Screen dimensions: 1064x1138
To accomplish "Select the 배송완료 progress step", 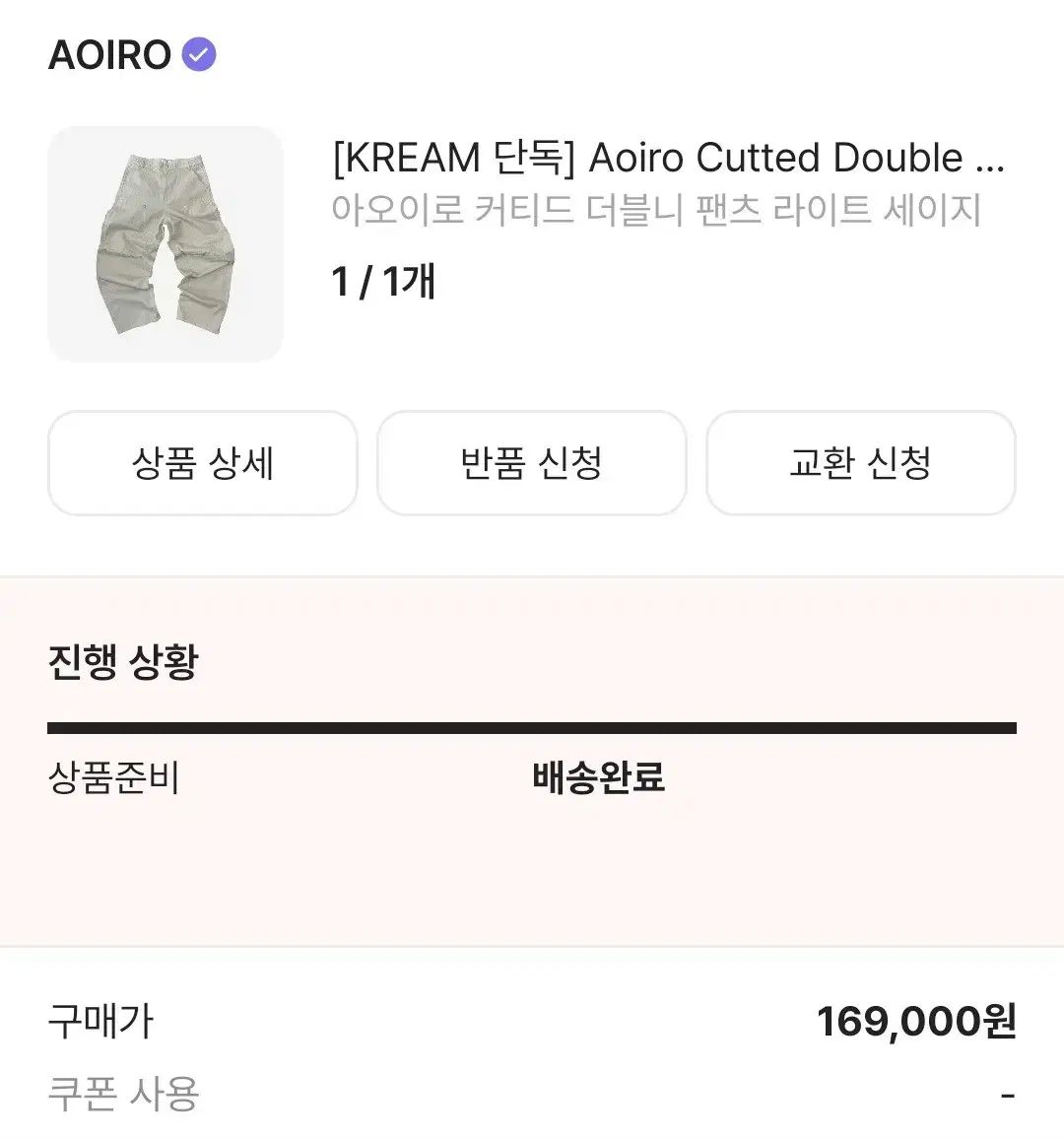I will tap(599, 777).
